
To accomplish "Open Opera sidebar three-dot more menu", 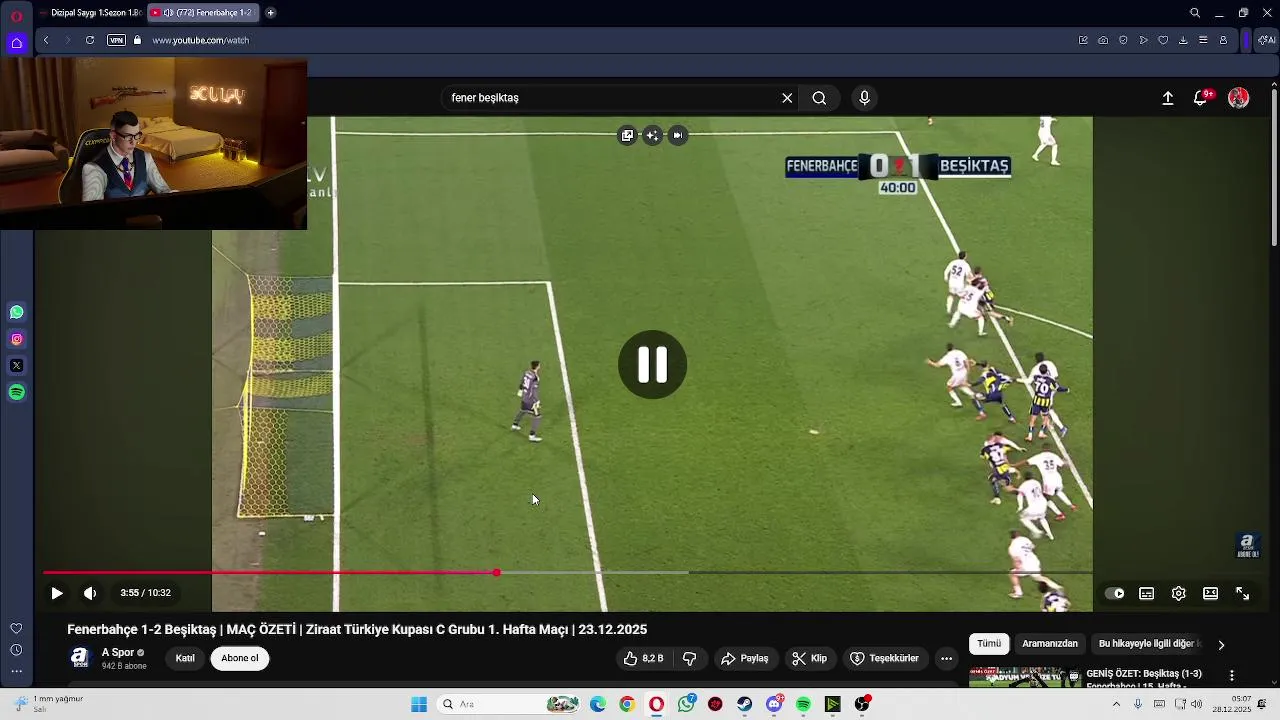I will (16, 671).
